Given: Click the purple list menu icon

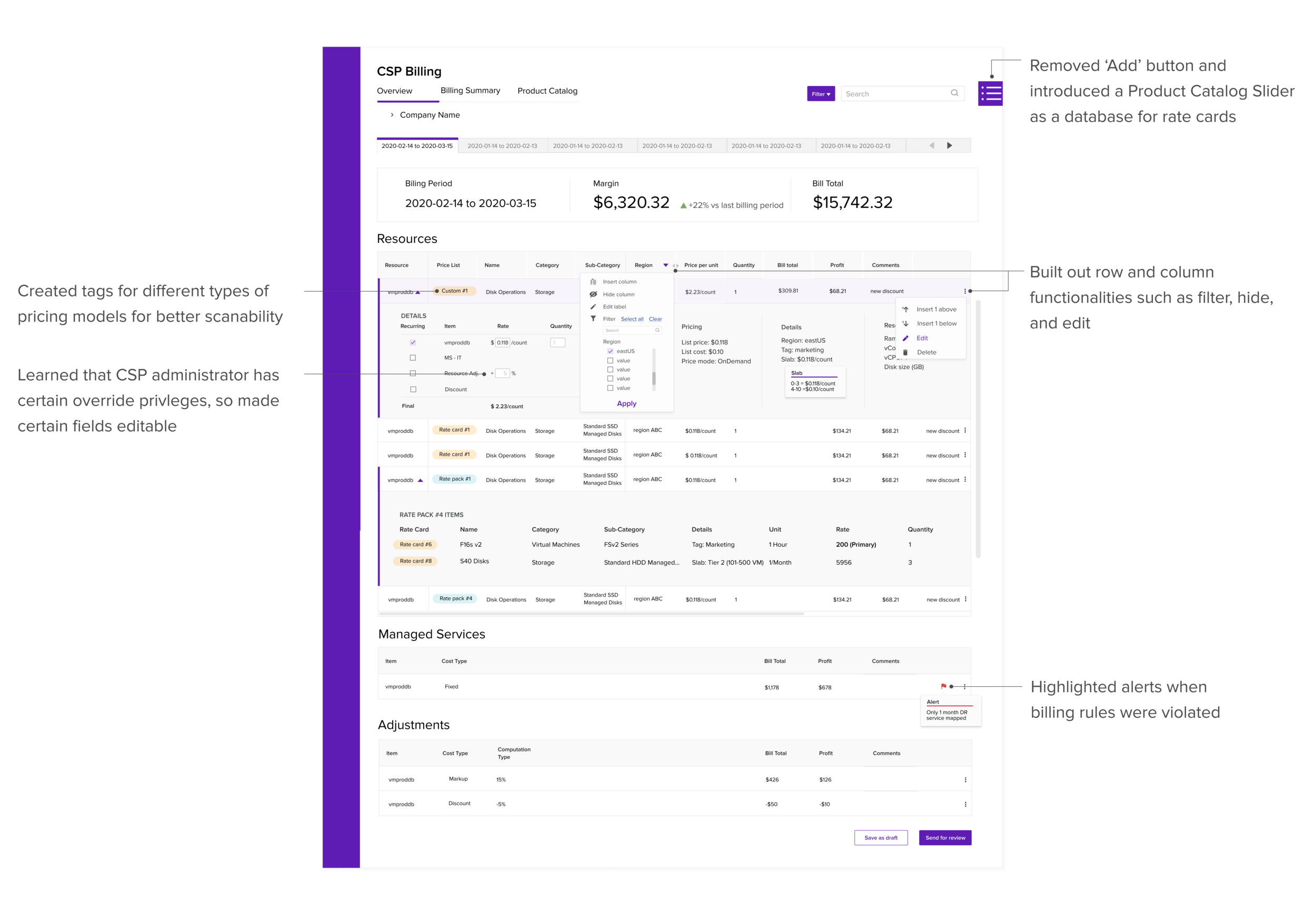Looking at the screenshot, I should (x=991, y=93).
